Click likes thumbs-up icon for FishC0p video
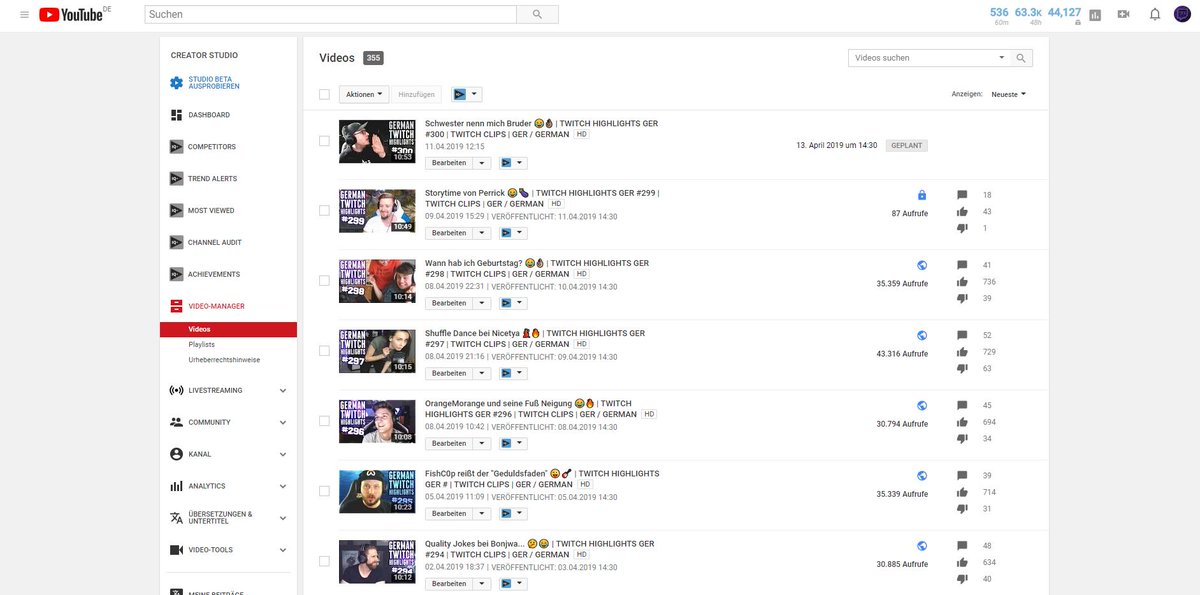Screen dimensions: 1200x595 (962, 492)
